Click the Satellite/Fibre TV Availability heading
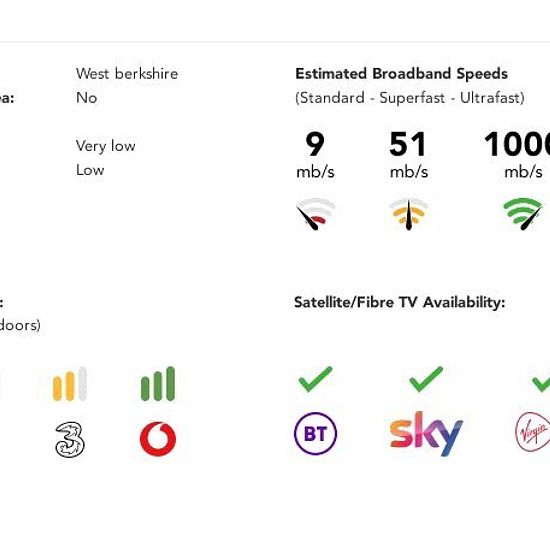The image size is (550, 550). (x=400, y=302)
